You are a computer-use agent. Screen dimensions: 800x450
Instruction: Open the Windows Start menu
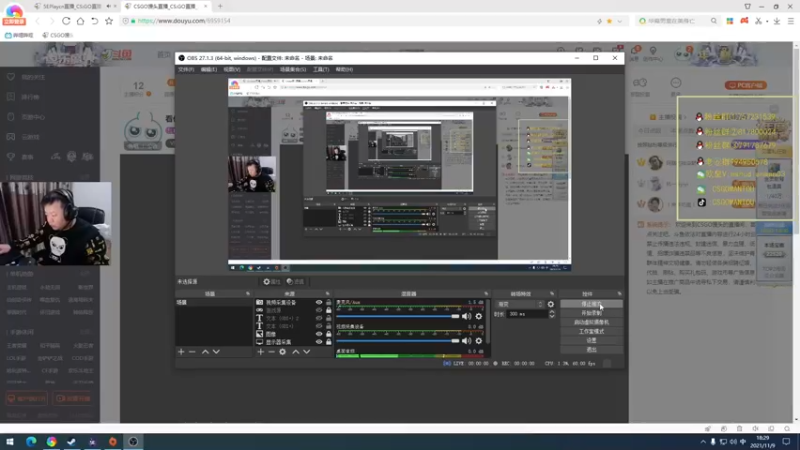click(10, 442)
